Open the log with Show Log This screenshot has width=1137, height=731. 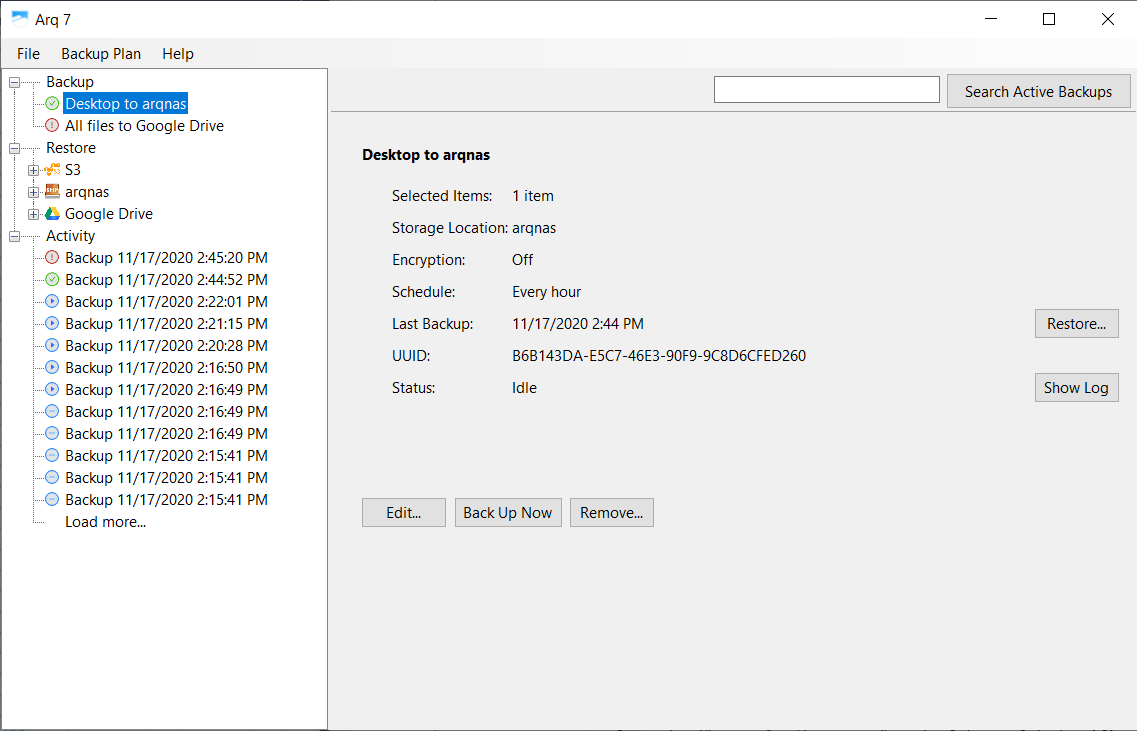(x=1076, y=387)
